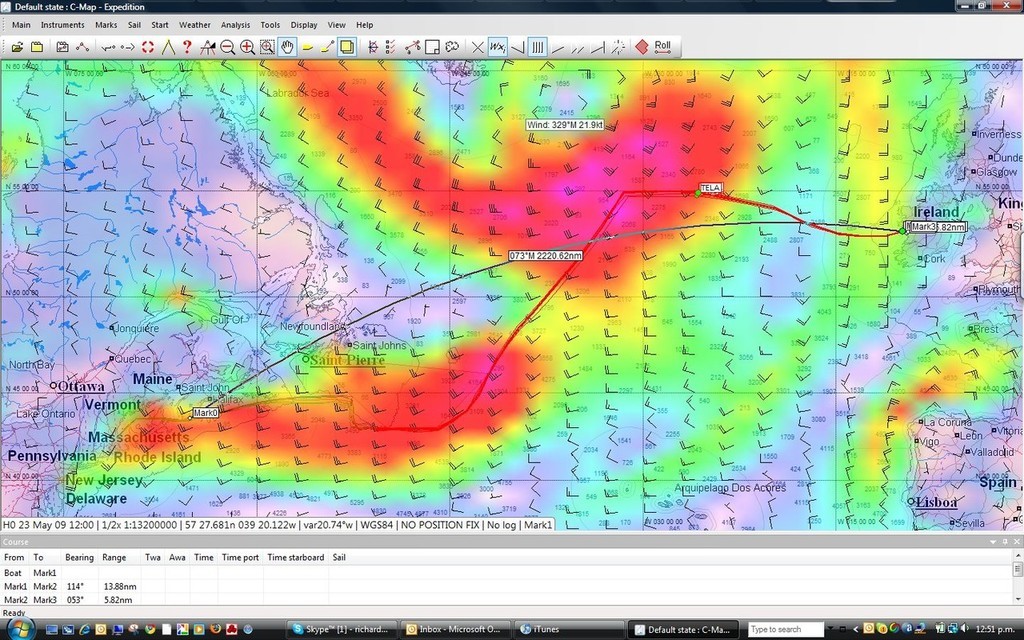The height and width of the screenshot is (640, 1024).
Task: Open the Start menu in menu bar
Action: (159, 25)
